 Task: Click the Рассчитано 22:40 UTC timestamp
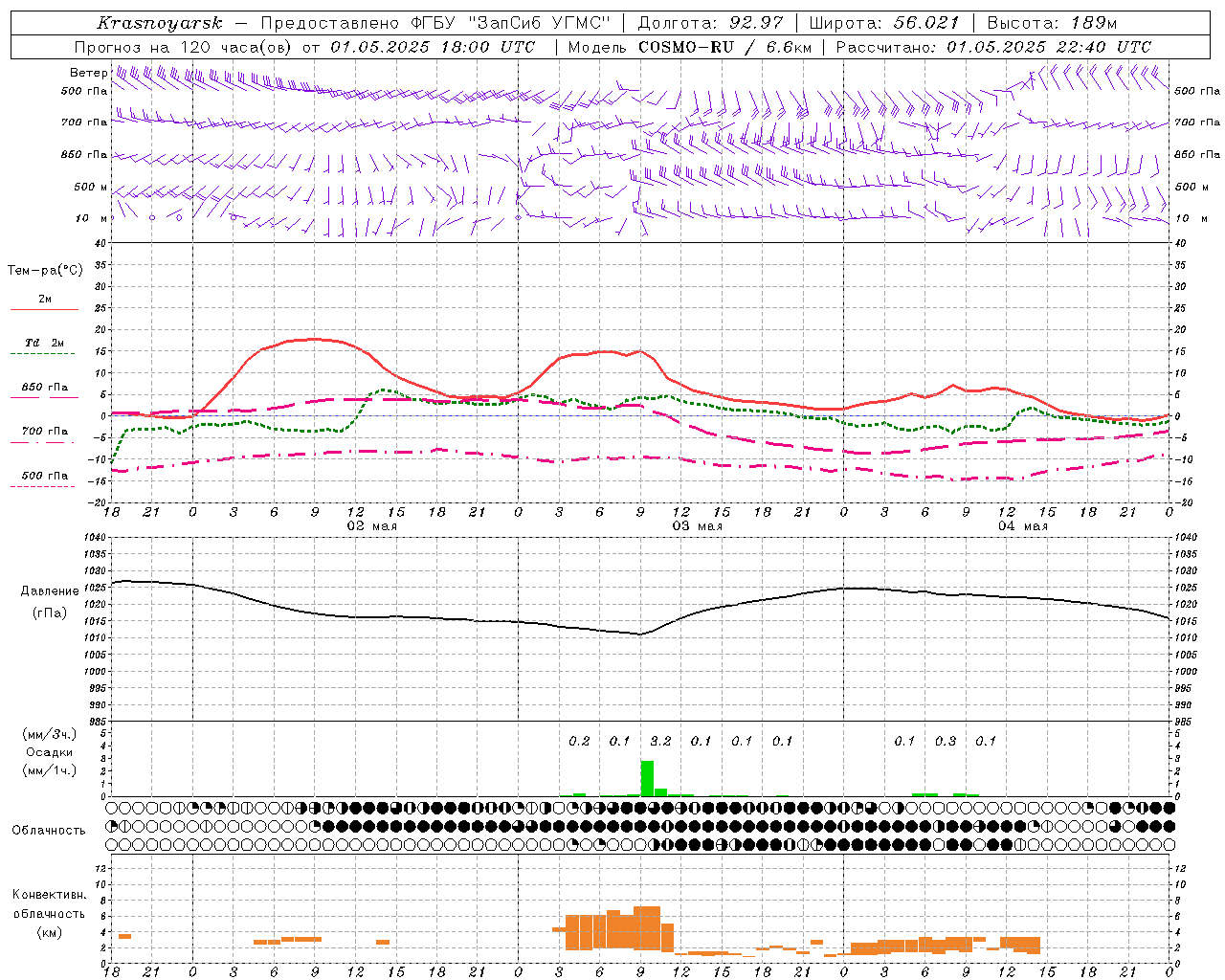pos(993,47)
